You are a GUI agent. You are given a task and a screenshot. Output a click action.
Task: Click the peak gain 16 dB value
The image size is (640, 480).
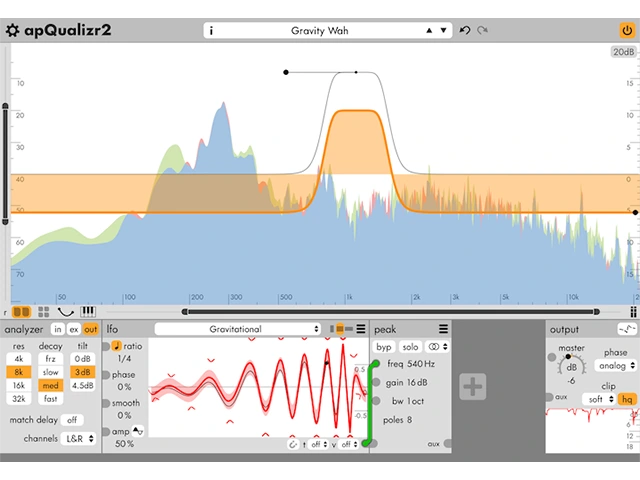(417, 383)
